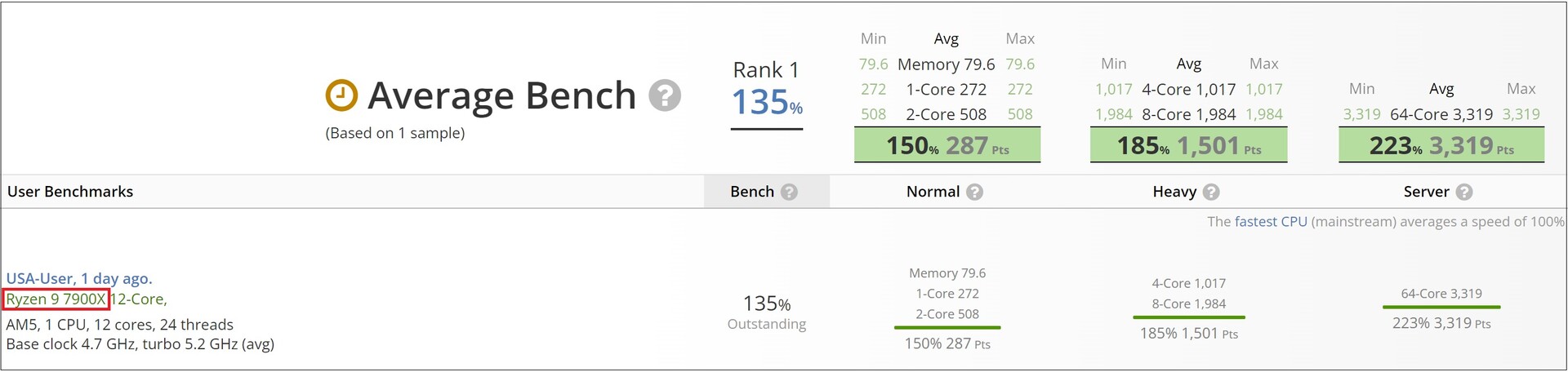The image size is (1568, 372).
Task: Select the Normal column header
Action: tap(933, 192)
